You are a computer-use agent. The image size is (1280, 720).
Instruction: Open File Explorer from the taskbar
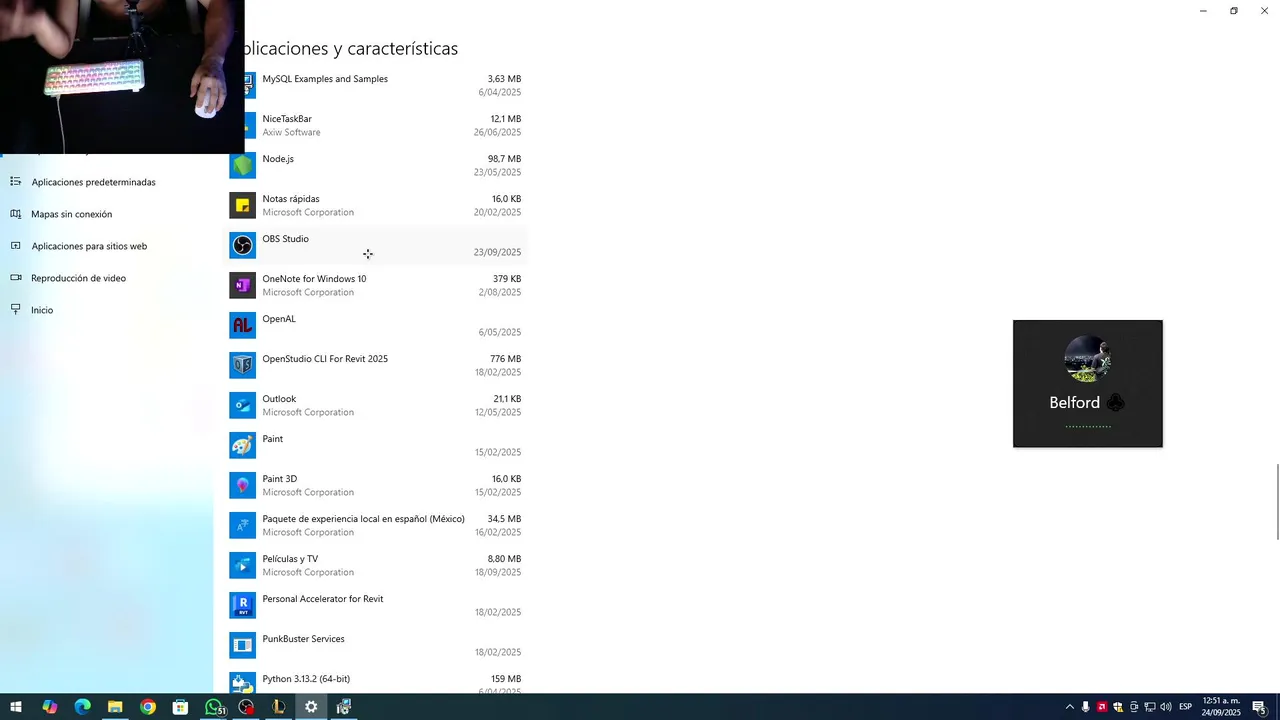pyautogui.click(x=115, y=707)
